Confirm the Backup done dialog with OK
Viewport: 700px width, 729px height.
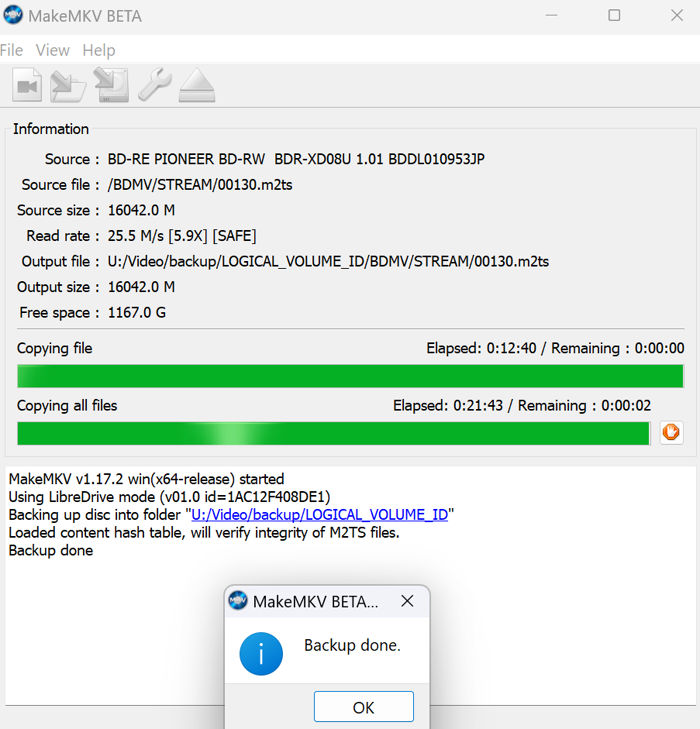363,707
